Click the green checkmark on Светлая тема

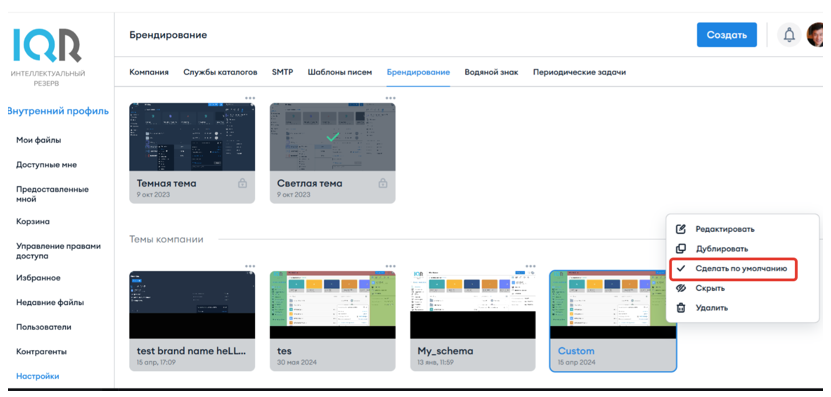point(332,137)
